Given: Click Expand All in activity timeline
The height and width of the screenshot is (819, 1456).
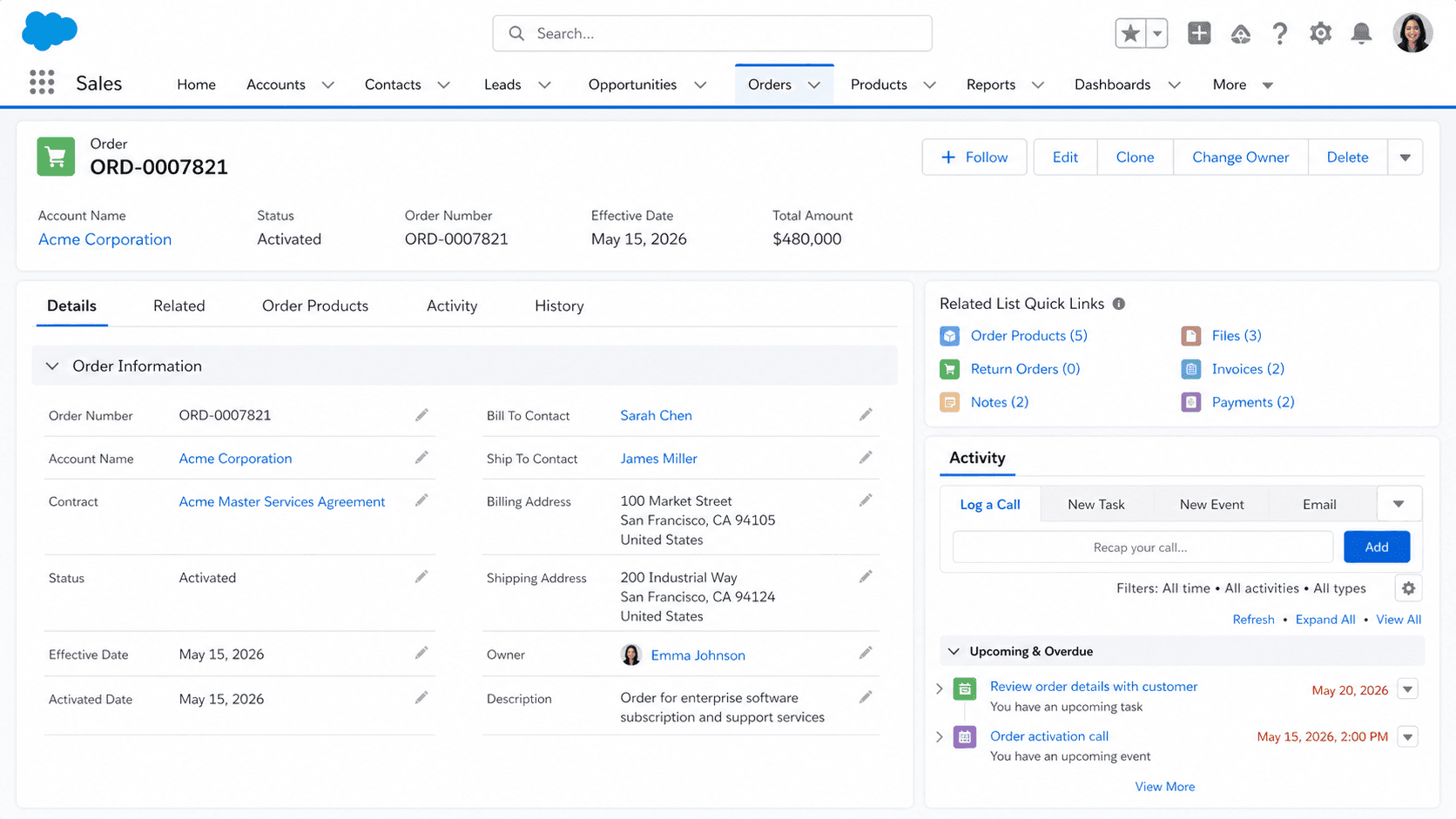Looking at the screenshot, I should 1325,620.
